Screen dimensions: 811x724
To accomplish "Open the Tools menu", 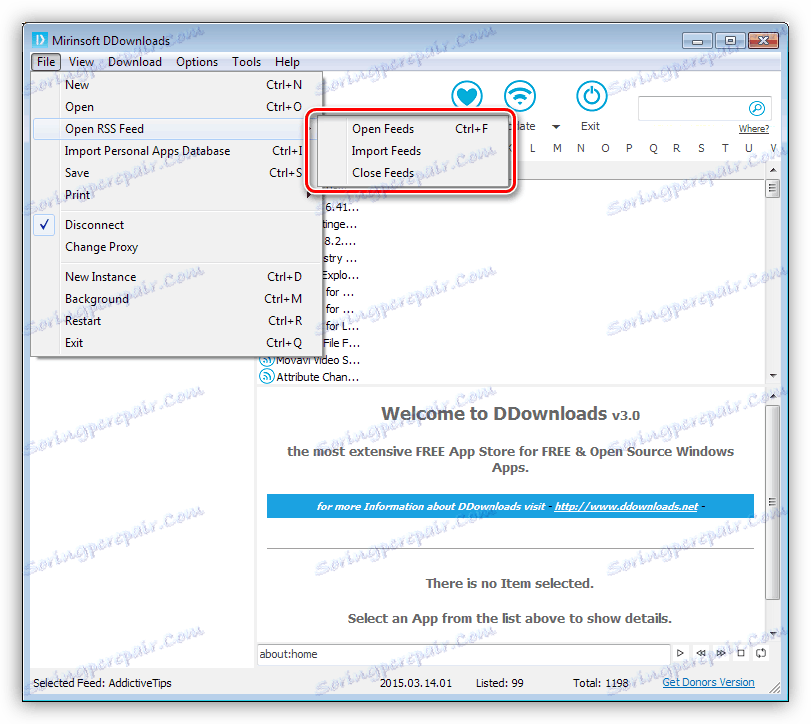I will pyautogui.click(x=246, y=62).
